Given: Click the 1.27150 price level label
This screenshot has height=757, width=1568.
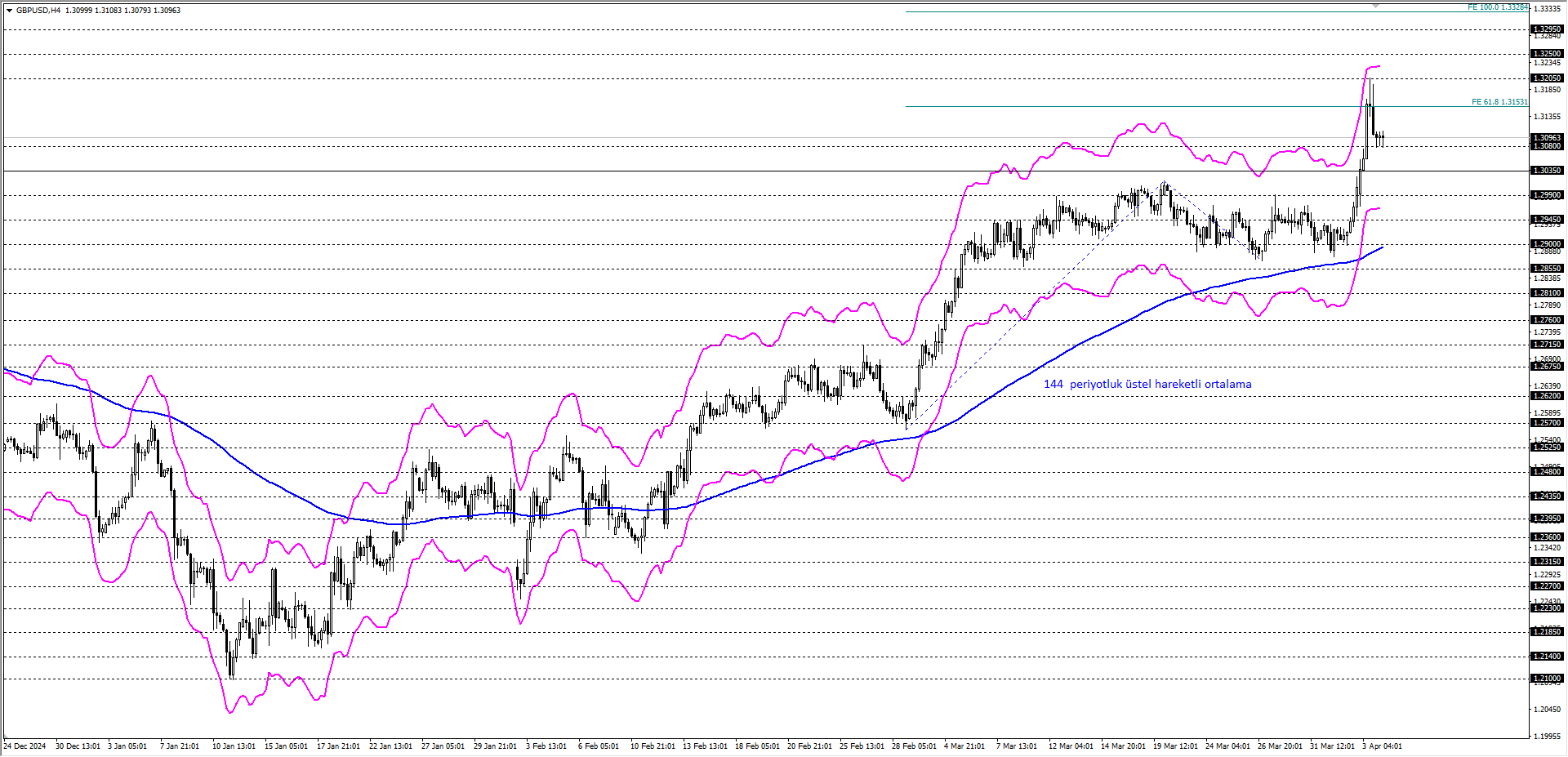Looking at the screenshot, I should [x=1547, y=345].
